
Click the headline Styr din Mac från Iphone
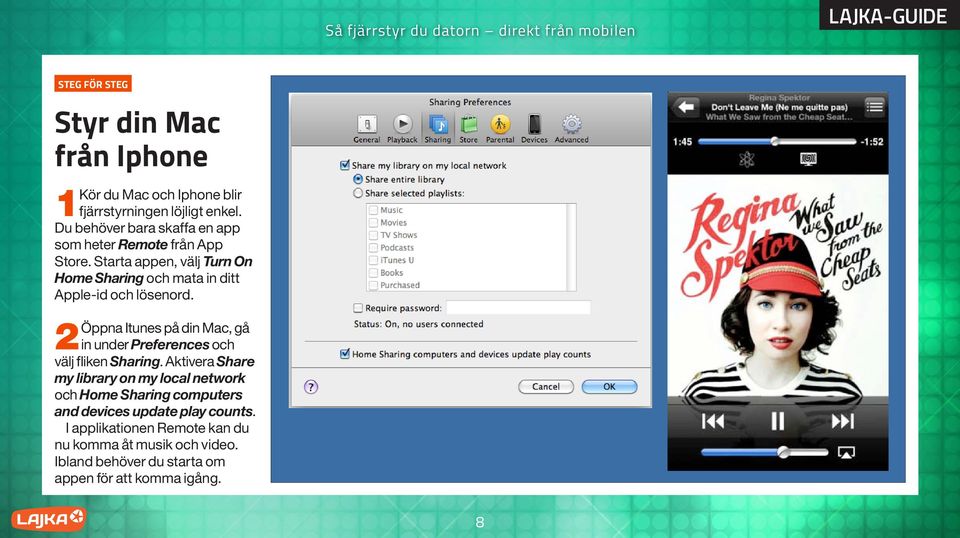(137, 140)
